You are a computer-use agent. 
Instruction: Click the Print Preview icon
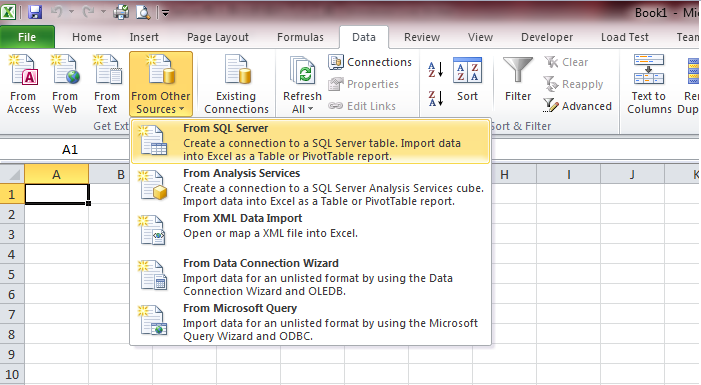coord(143,12)
